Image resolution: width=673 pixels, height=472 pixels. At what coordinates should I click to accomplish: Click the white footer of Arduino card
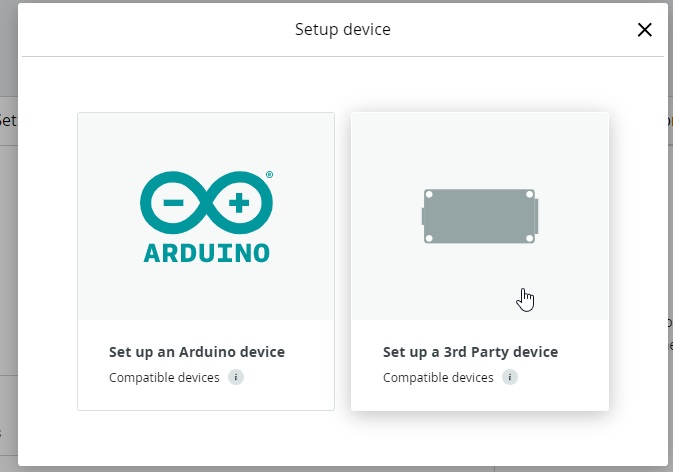[206, 365]
